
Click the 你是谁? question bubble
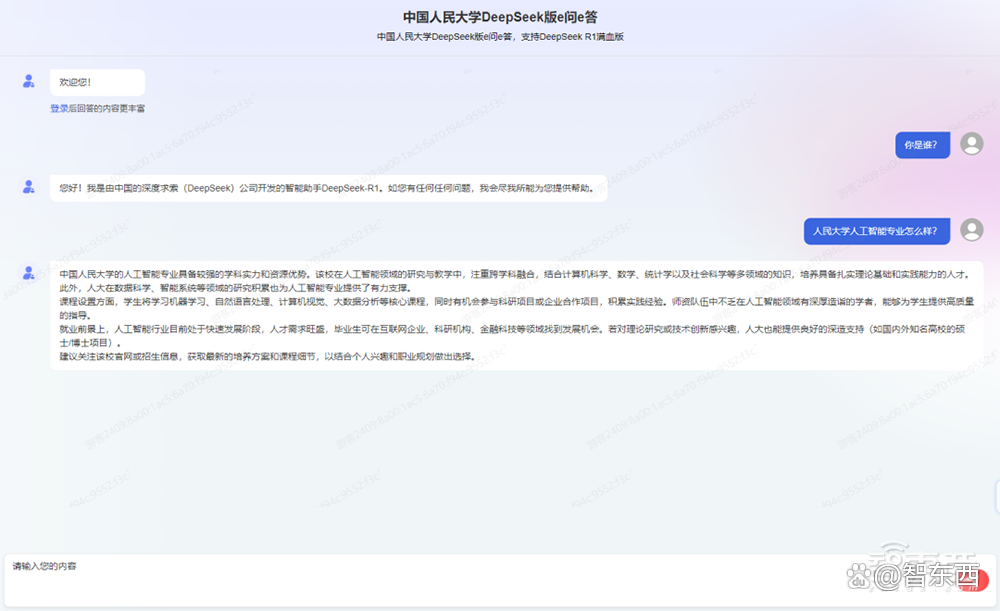922,145
